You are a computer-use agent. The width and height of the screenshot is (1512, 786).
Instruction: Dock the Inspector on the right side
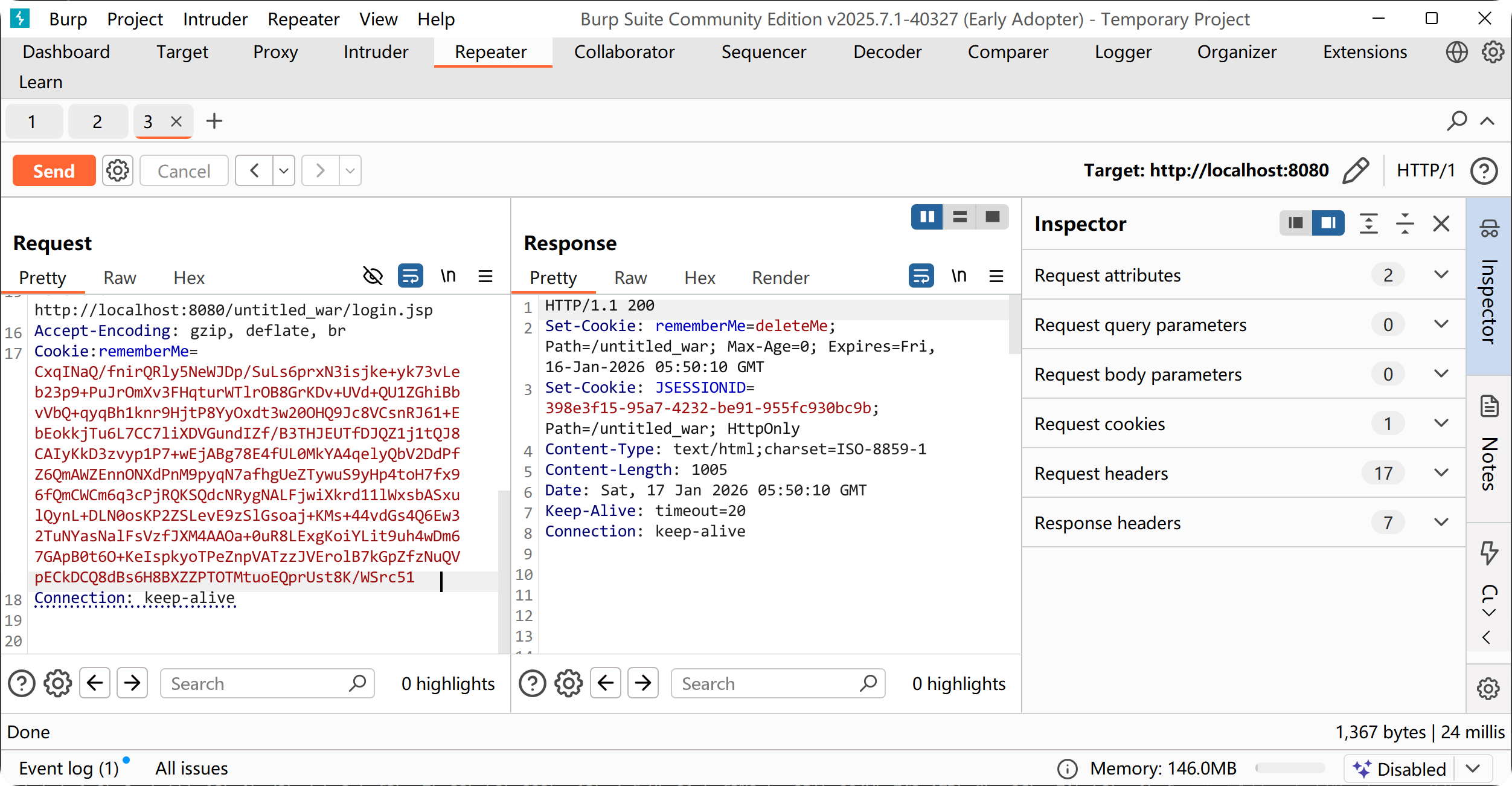tap(1328, 223)
